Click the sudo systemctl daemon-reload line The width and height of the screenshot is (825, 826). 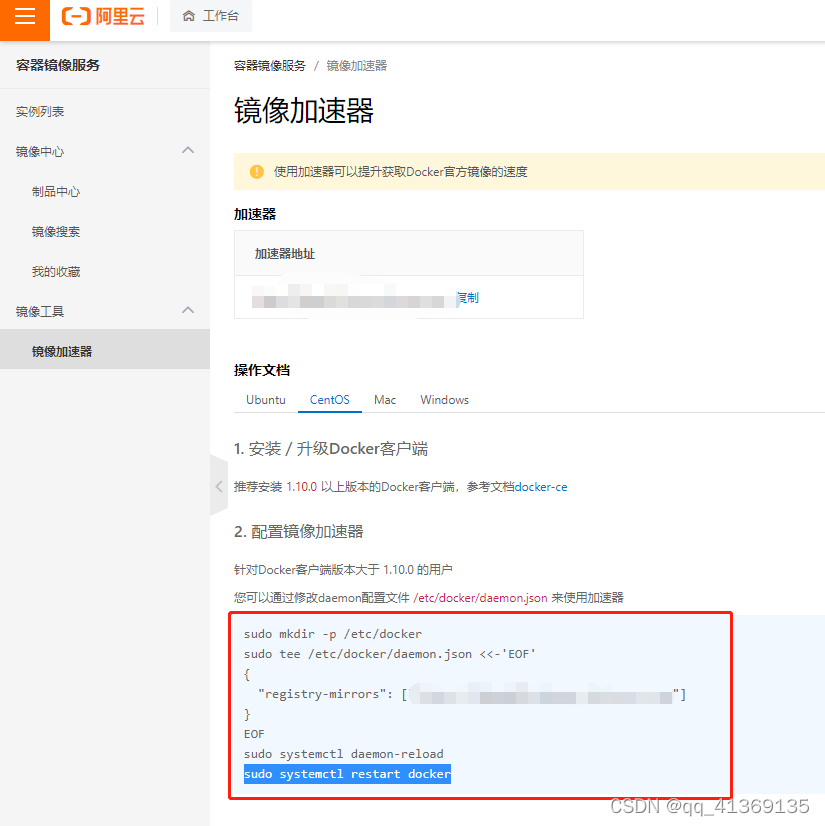coord(344,754)
